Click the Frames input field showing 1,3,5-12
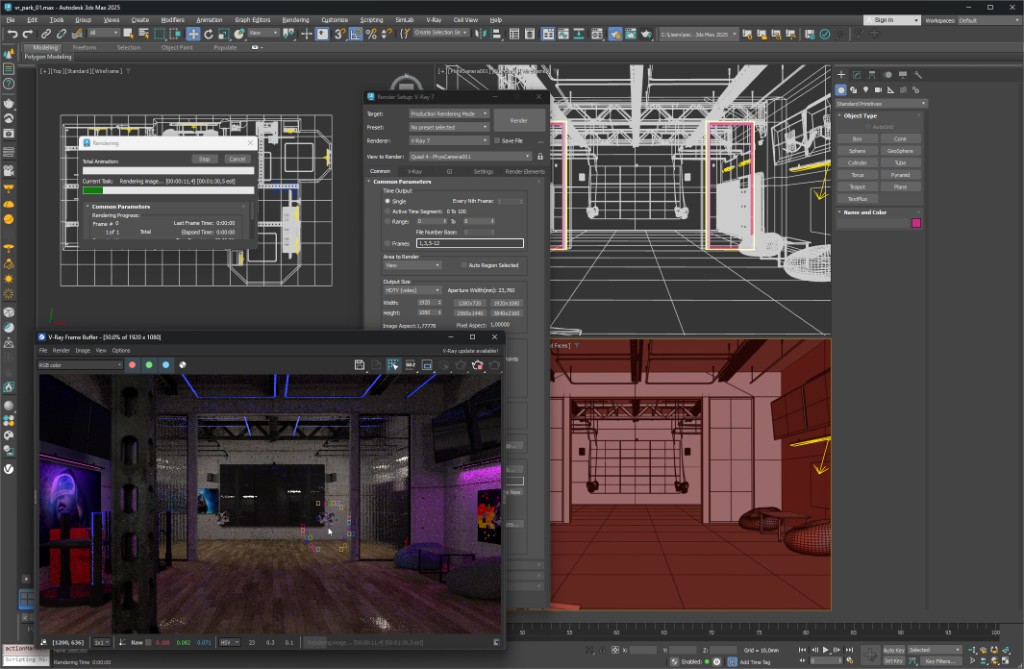The image size is (1024, 669). (471, 244)
